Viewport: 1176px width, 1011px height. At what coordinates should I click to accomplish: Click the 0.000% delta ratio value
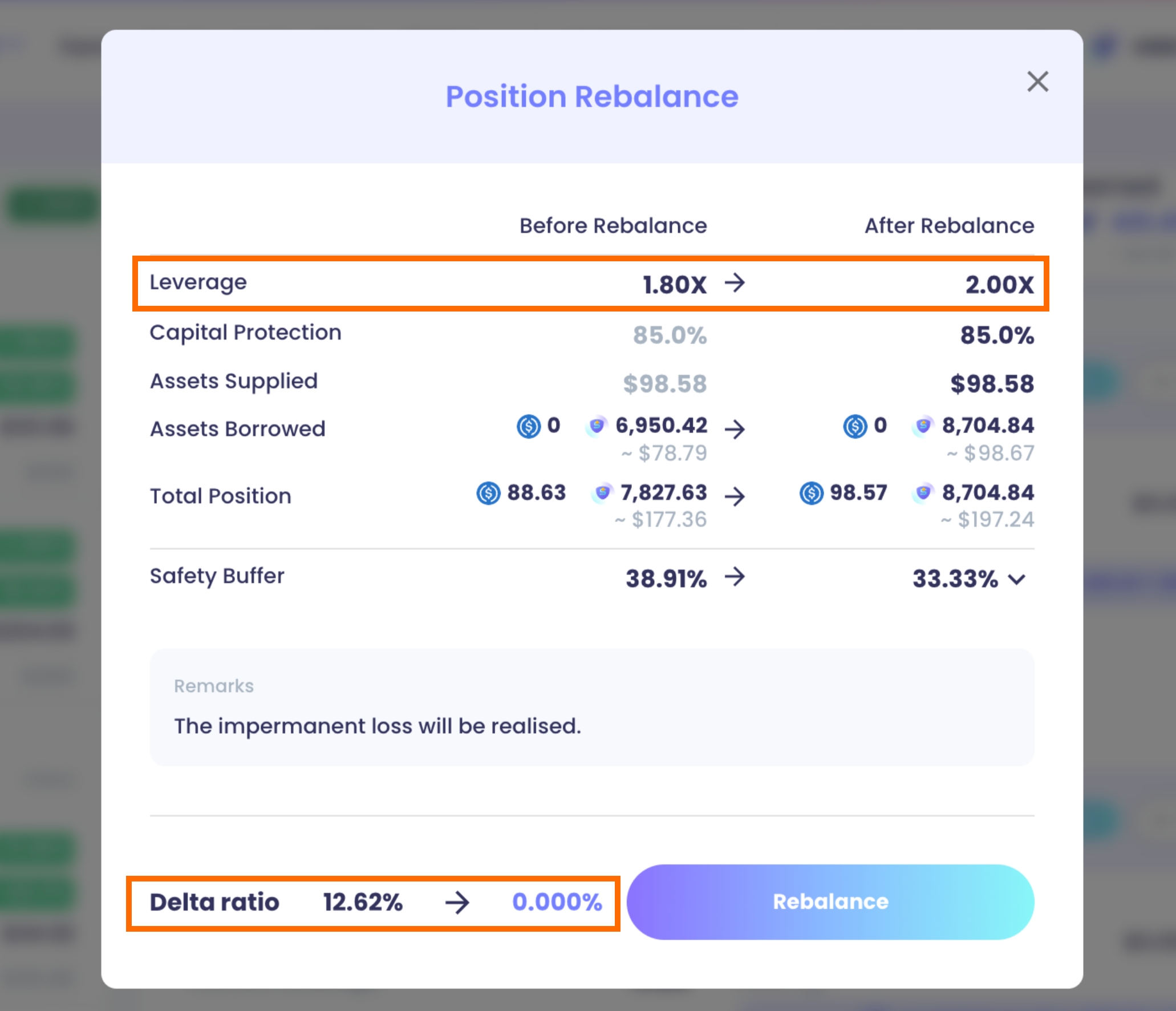coord(557,902)
